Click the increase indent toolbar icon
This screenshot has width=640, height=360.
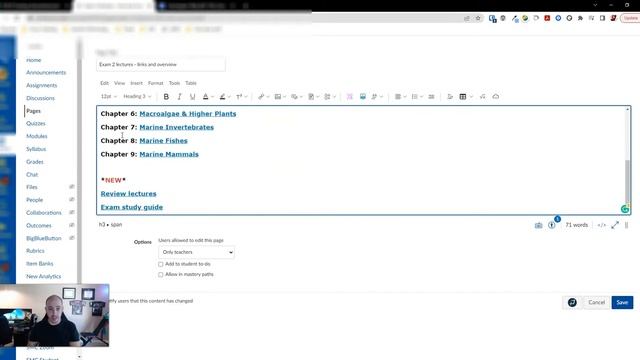point(431,97)
